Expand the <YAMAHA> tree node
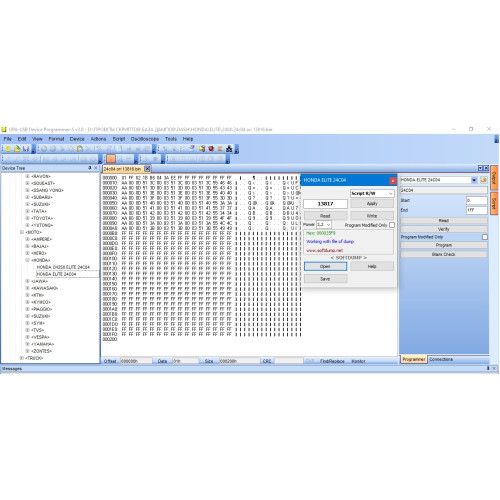500x500 pixels. (x=27, y=344)
